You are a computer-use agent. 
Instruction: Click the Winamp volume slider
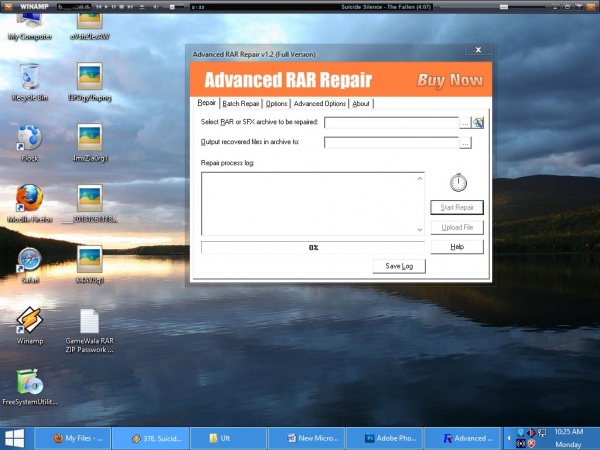(x=173, y=7)
